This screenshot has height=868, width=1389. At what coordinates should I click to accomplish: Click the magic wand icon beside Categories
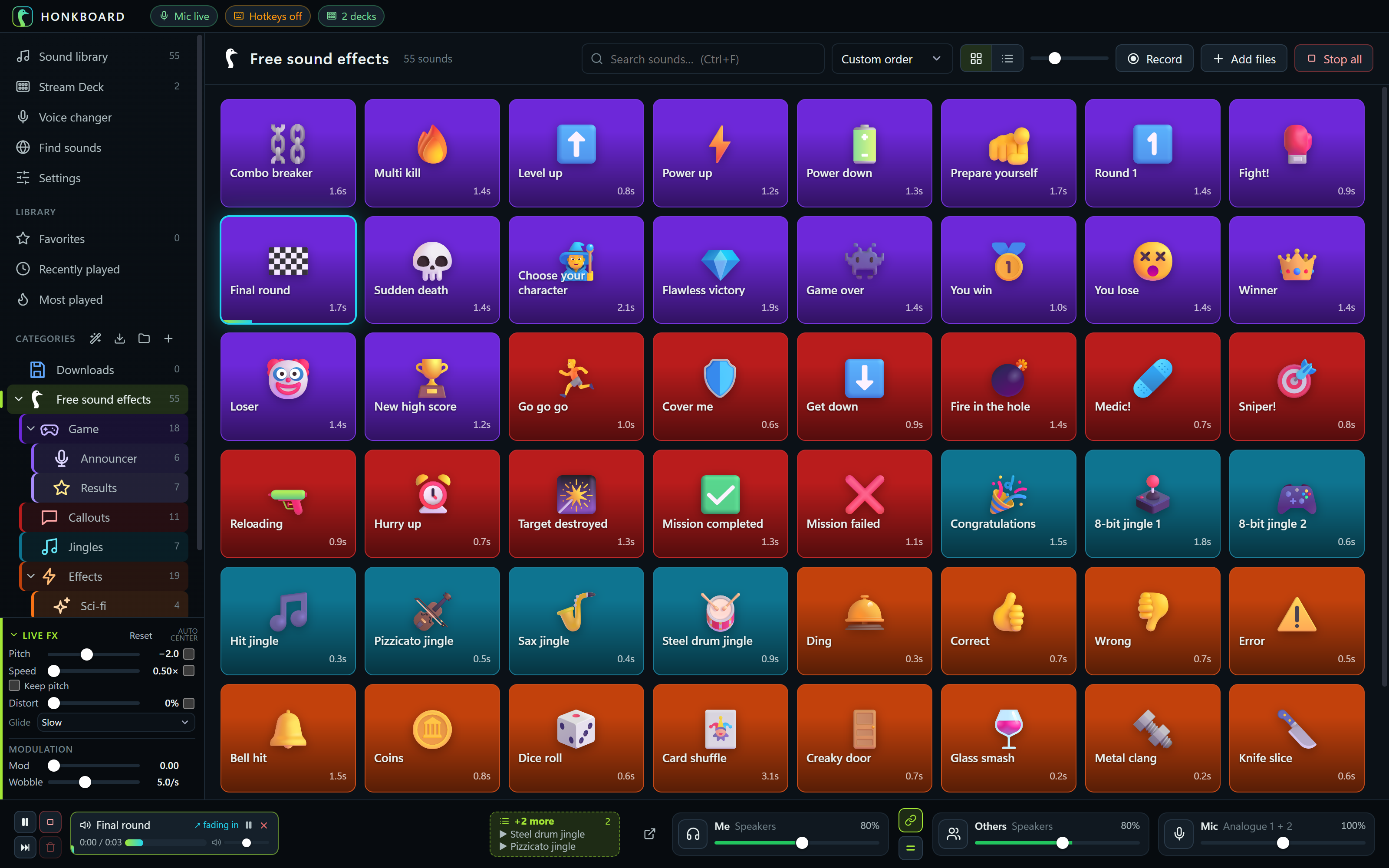coord(95,339)
